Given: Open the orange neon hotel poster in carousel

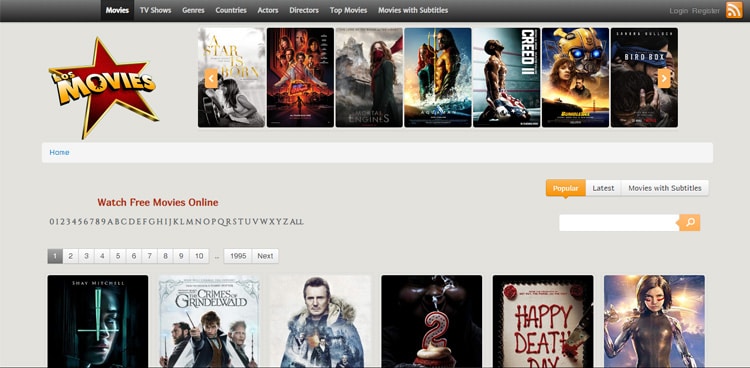Looking at the screenshot, I should click(x=300, y=78).
